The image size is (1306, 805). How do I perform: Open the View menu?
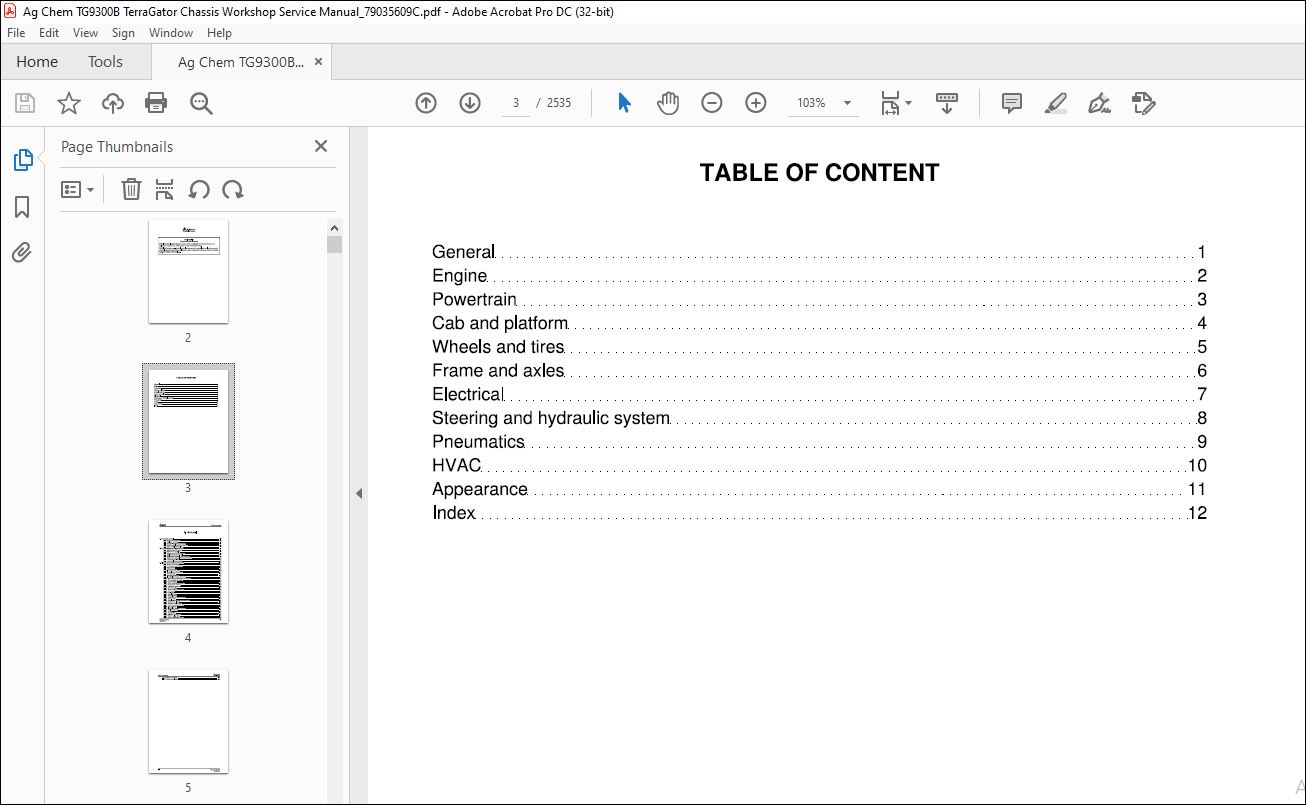(85, 33)
